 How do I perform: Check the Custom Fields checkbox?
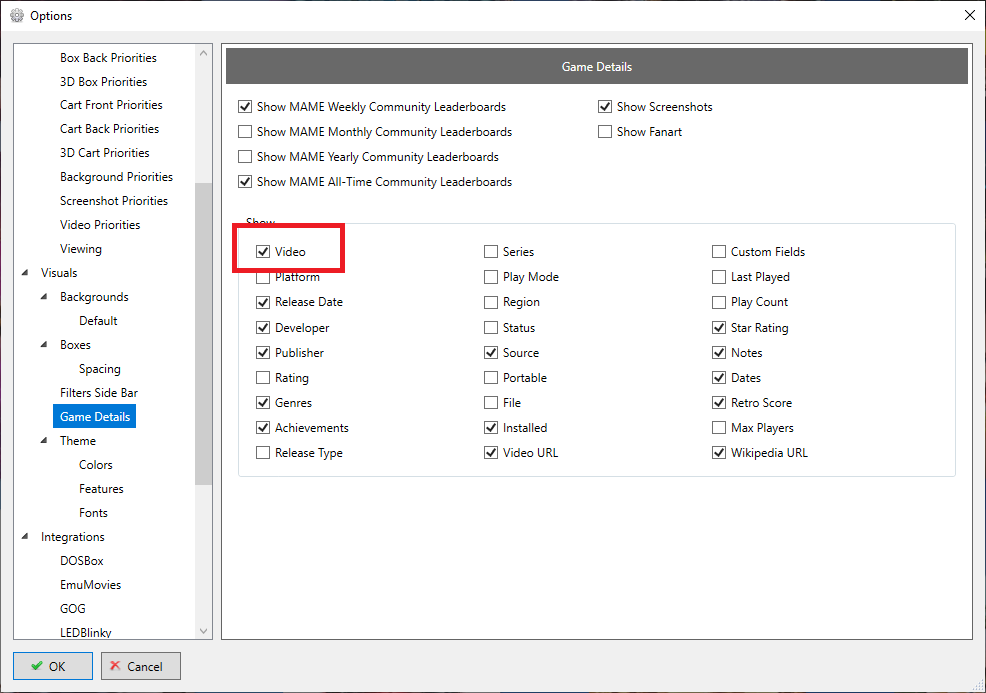coord(719,252)
